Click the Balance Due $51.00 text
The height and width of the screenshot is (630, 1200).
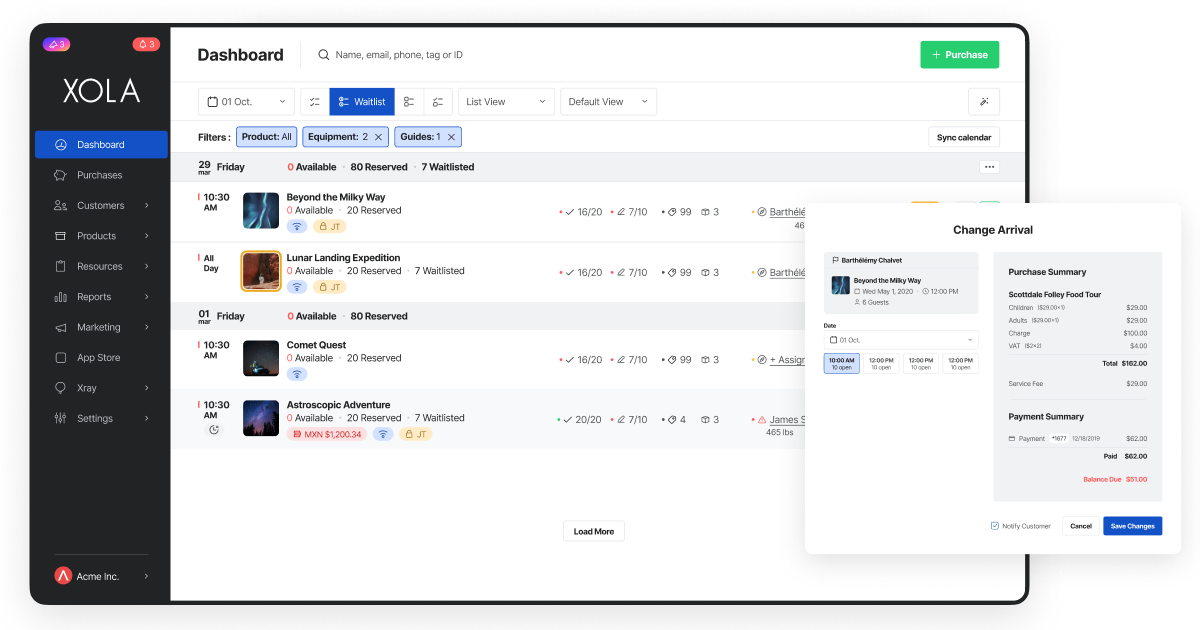coord(1115,480)
